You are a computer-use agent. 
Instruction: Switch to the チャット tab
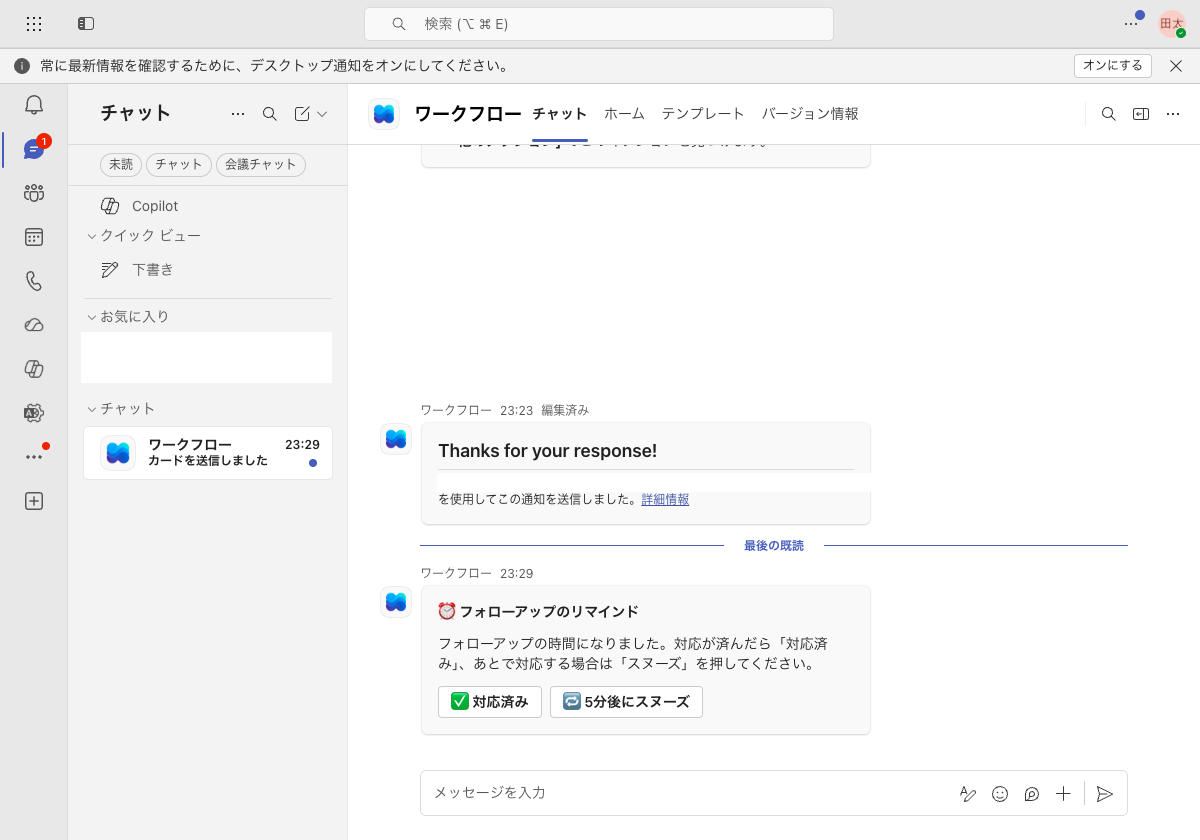pyautogui.click(x=560, y=114)
